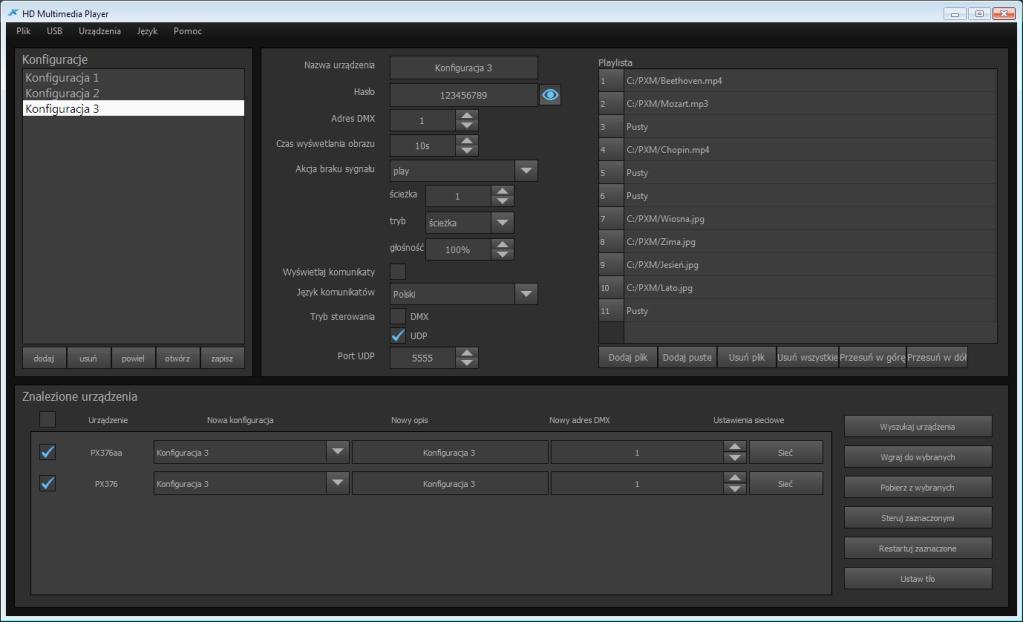Expand new configuration dropdown for PX376
Viewport: 1023px width, 622px height.
coord(337,483)
